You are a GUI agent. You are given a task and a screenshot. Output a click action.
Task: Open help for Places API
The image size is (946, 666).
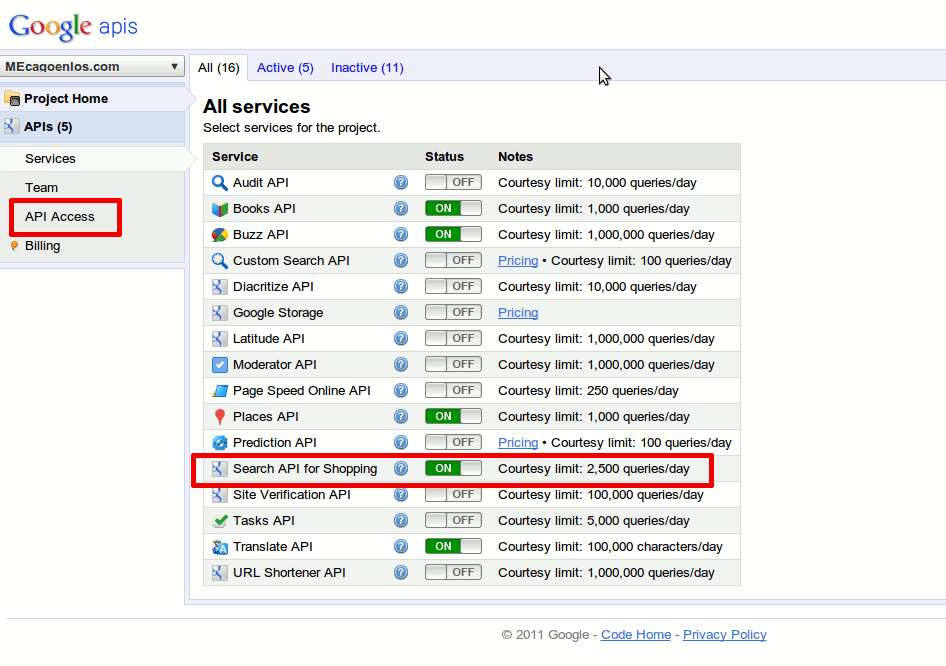coord(401,416)
